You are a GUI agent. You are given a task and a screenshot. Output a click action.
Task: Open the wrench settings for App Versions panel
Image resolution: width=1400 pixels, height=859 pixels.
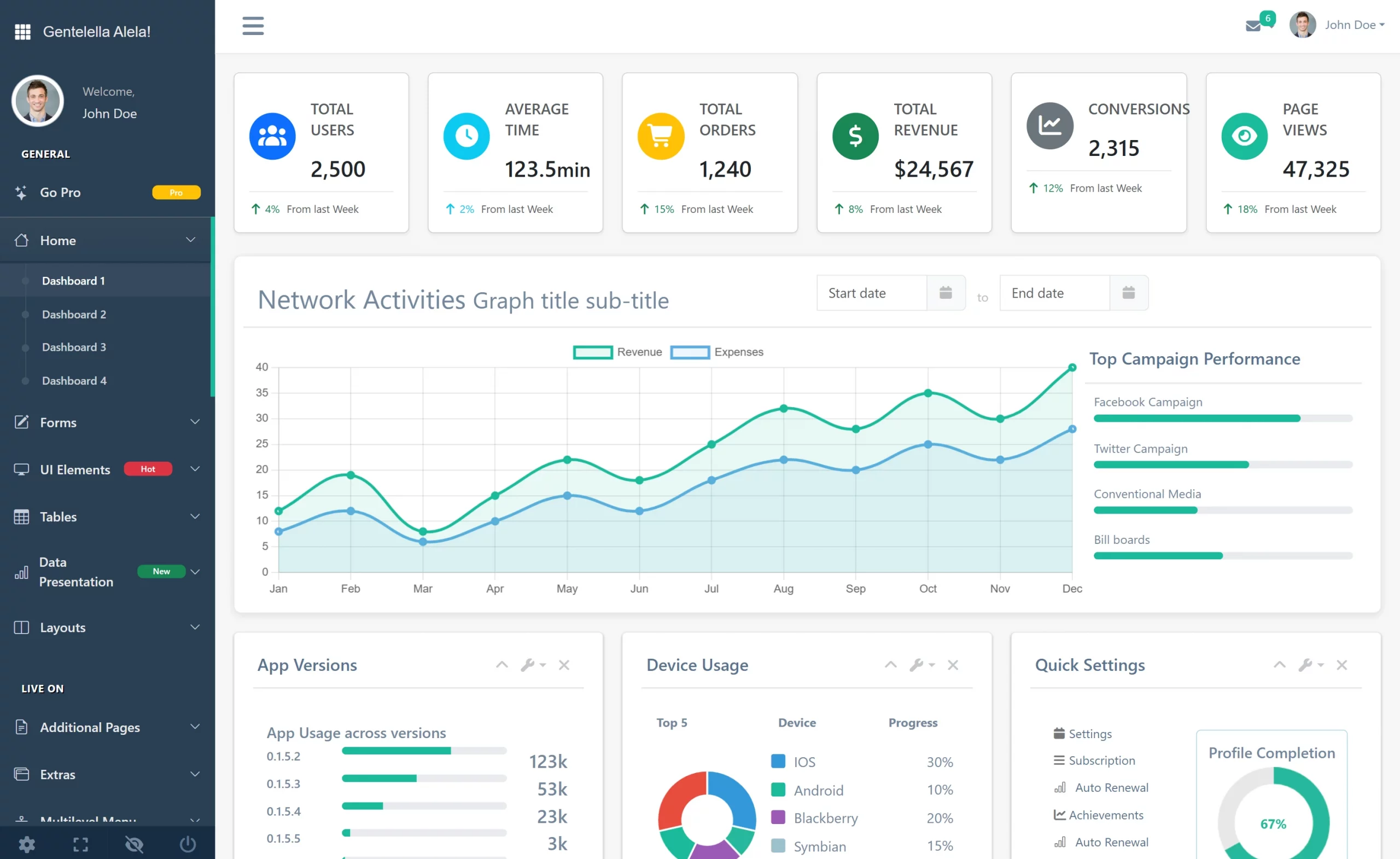[529, 665]
